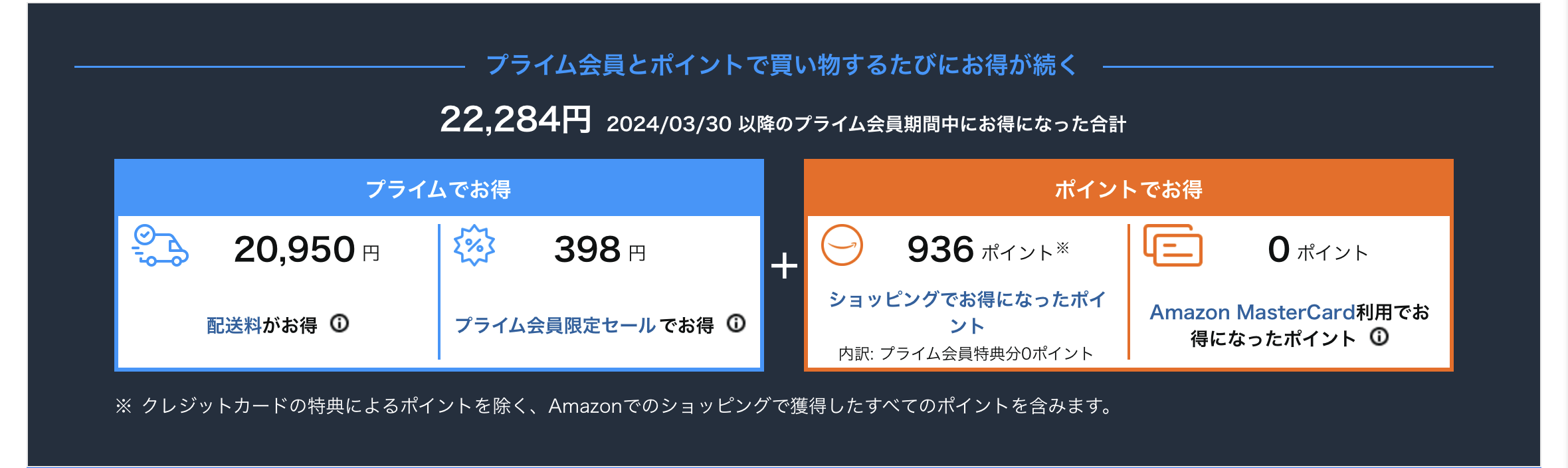Open the プライム会員限定セール link
Screen dimensions: 1568x468
(555, 325)
